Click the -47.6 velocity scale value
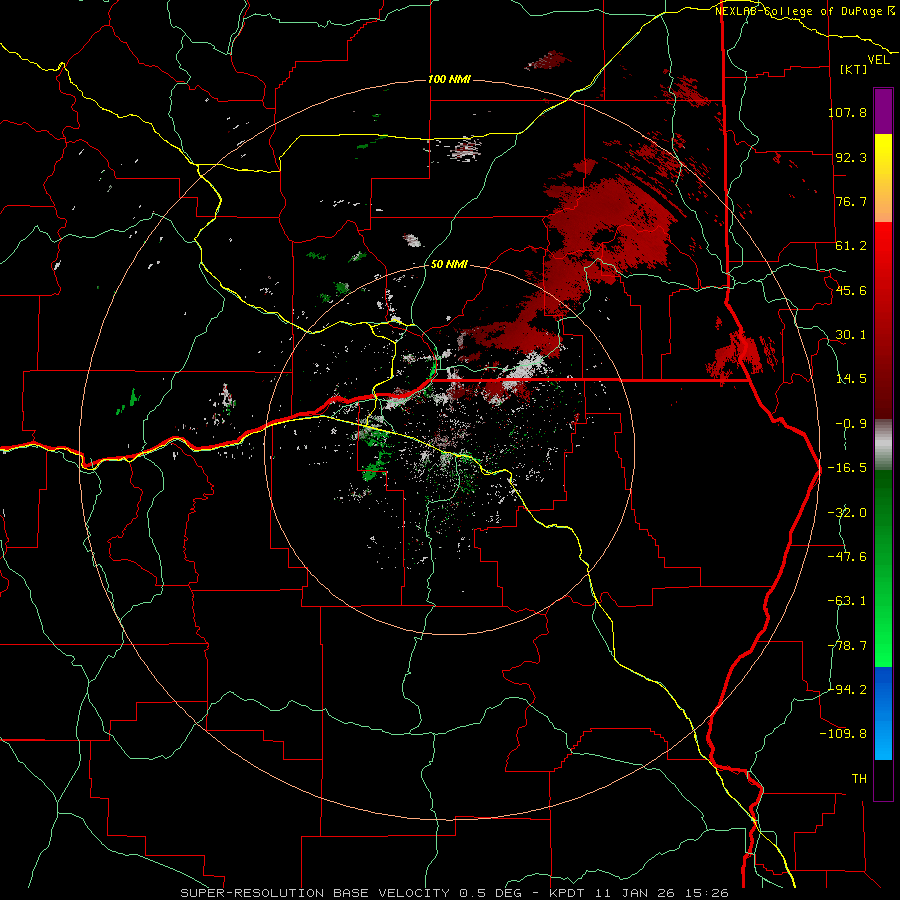Screen dimensions: 900x900 coord(847,557)
